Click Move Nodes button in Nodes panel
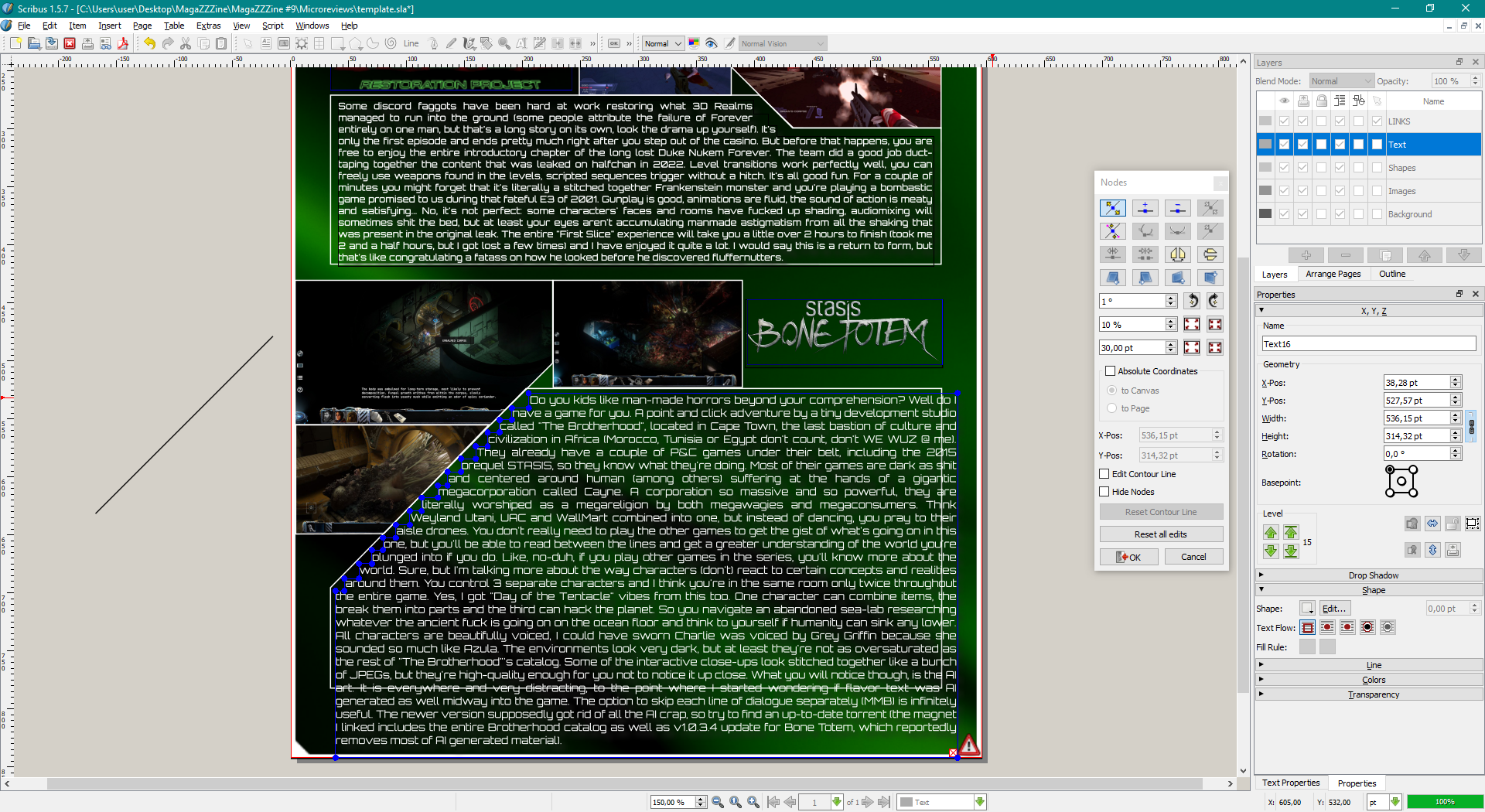 pos(1113,208)
